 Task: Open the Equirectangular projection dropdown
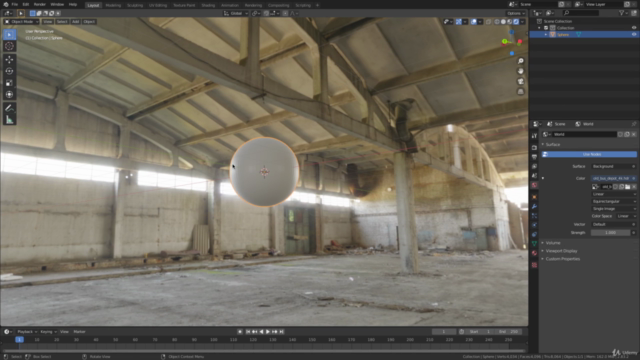[x=613, y=201]
